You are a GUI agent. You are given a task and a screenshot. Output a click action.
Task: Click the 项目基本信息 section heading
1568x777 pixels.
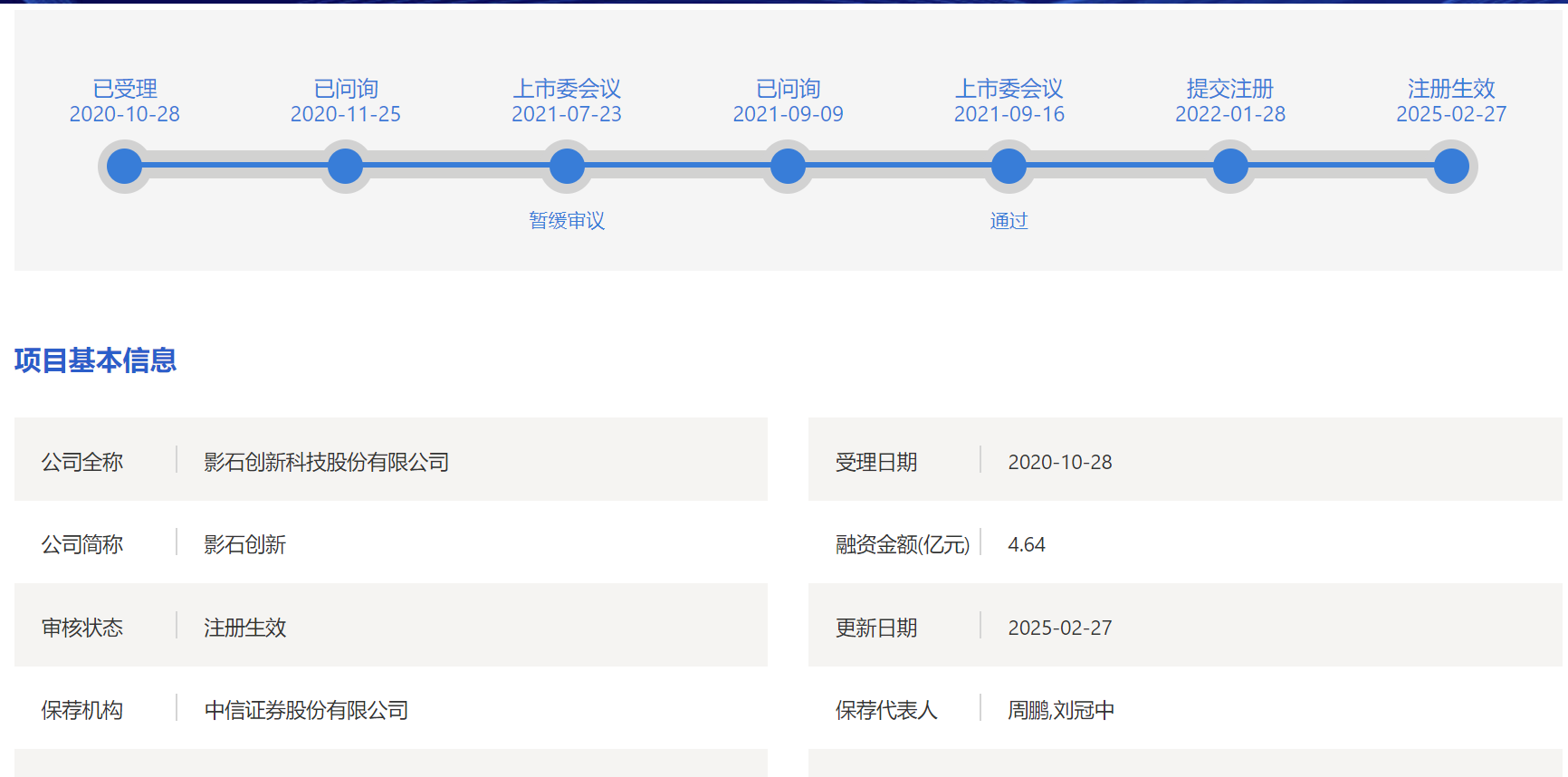point(95,360)
